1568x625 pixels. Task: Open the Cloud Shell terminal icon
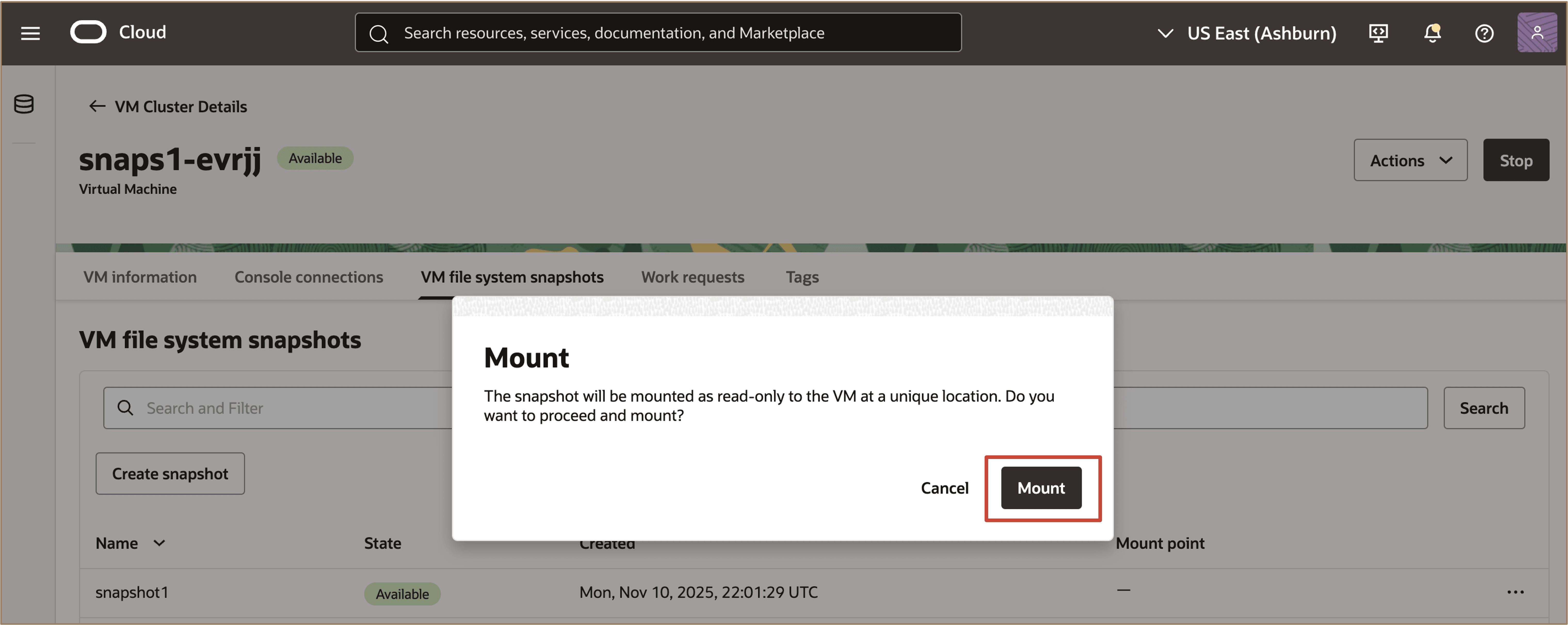1378,33
